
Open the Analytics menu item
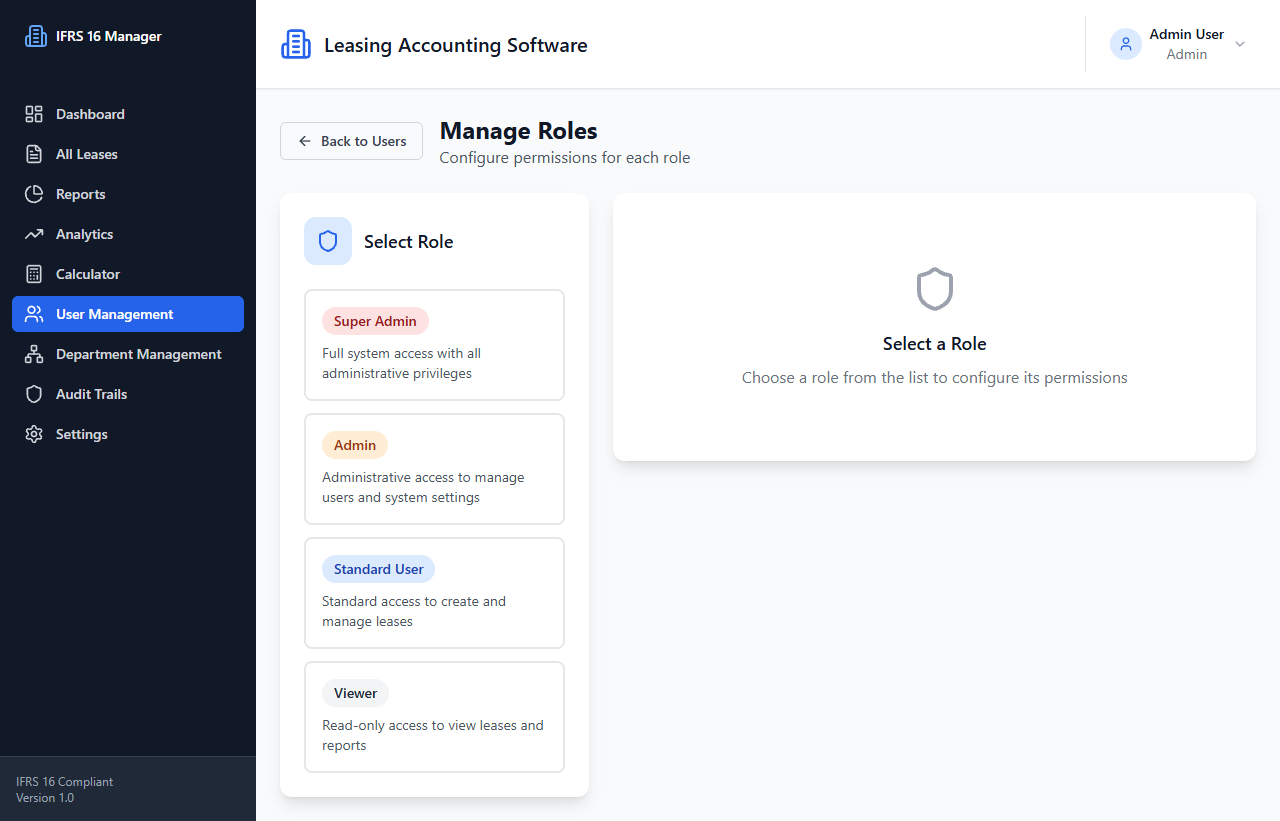[x=128, y=234]
